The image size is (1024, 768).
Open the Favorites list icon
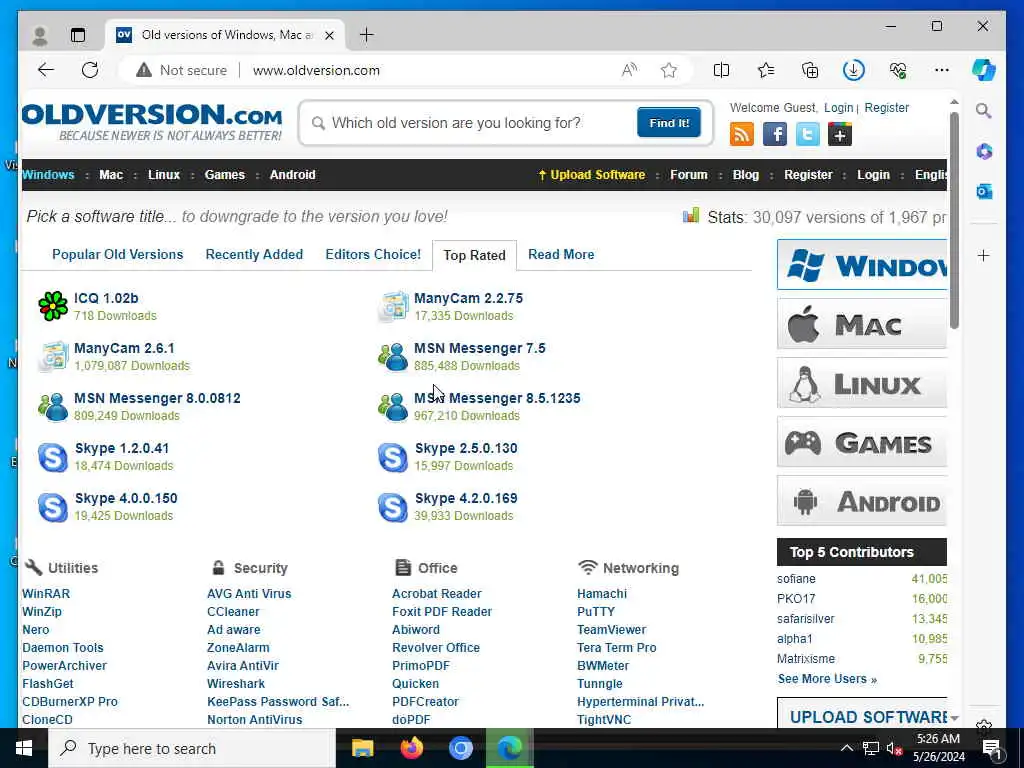tap(766, 70)
